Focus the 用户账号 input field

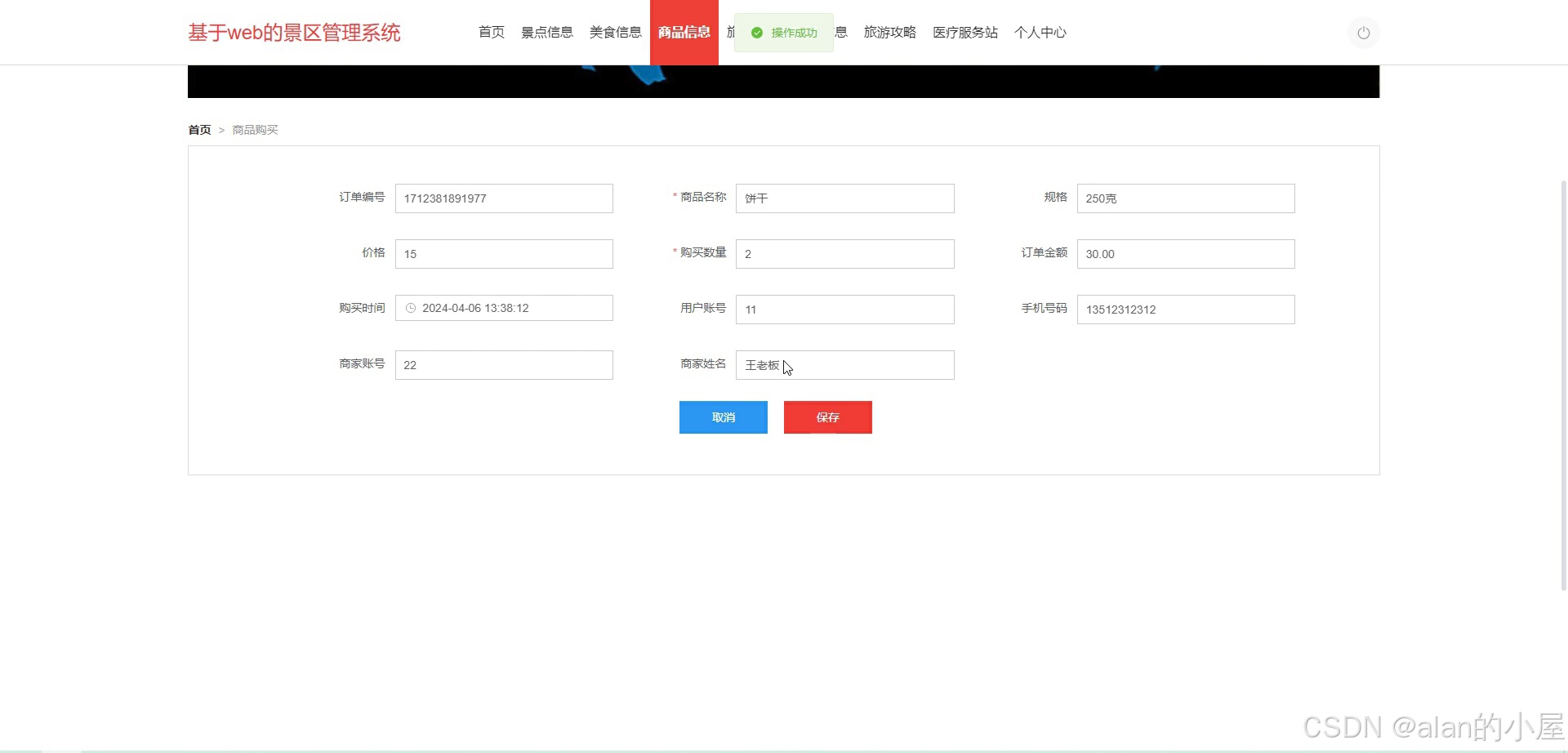pos(844,310)
